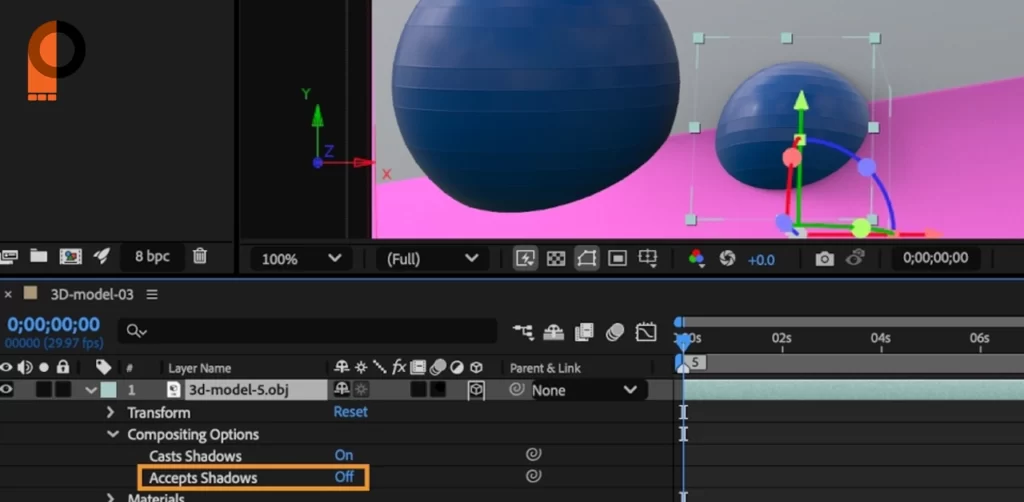Click the Video eye column header
The width and height of the screenshot is (1024, 502).
[x=7, y=368]
